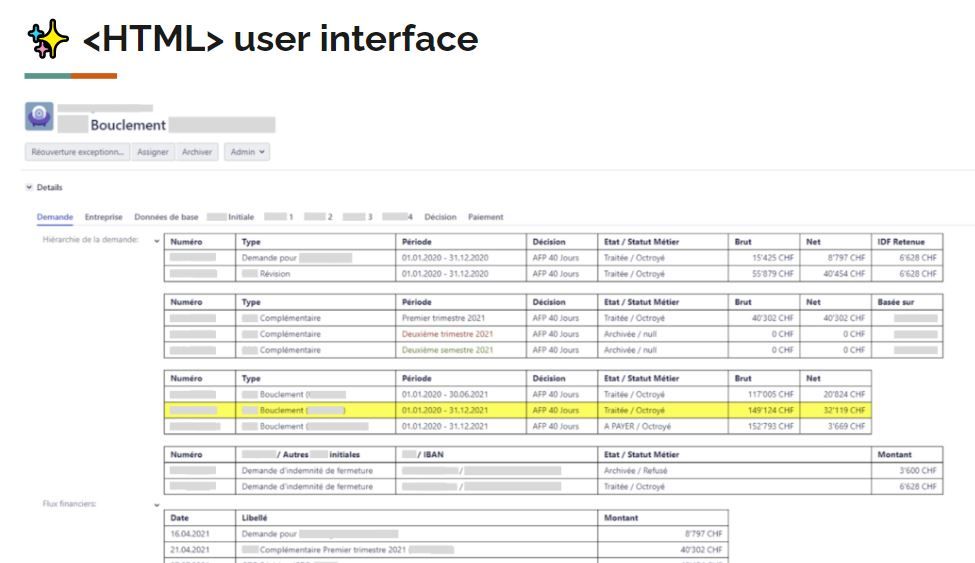Click the blue Bouclement record icon
This screenshot has width=975, height=563.
39,116
